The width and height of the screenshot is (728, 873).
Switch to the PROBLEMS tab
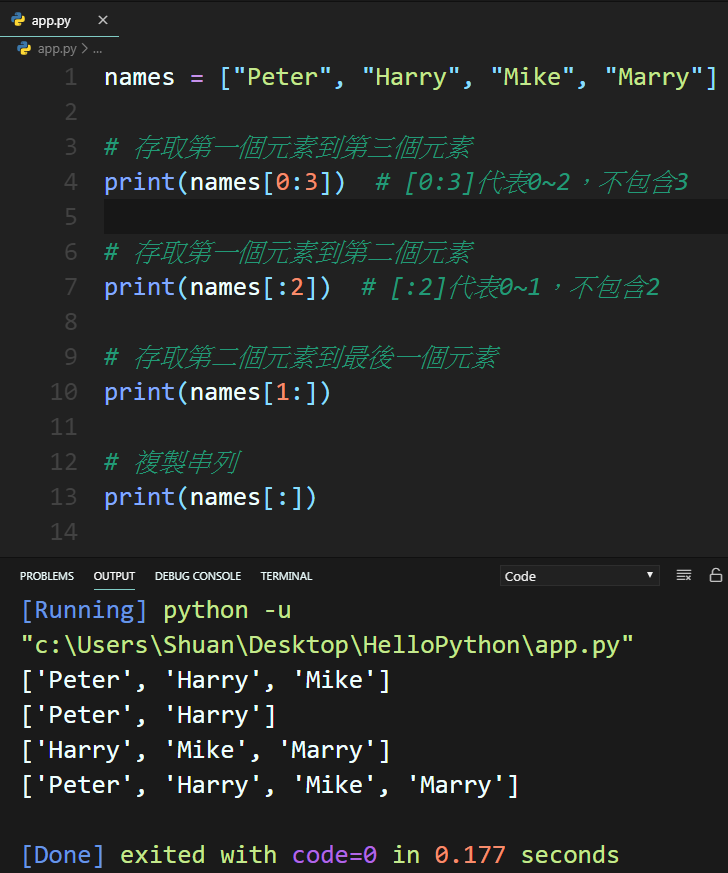click(46, 576)
